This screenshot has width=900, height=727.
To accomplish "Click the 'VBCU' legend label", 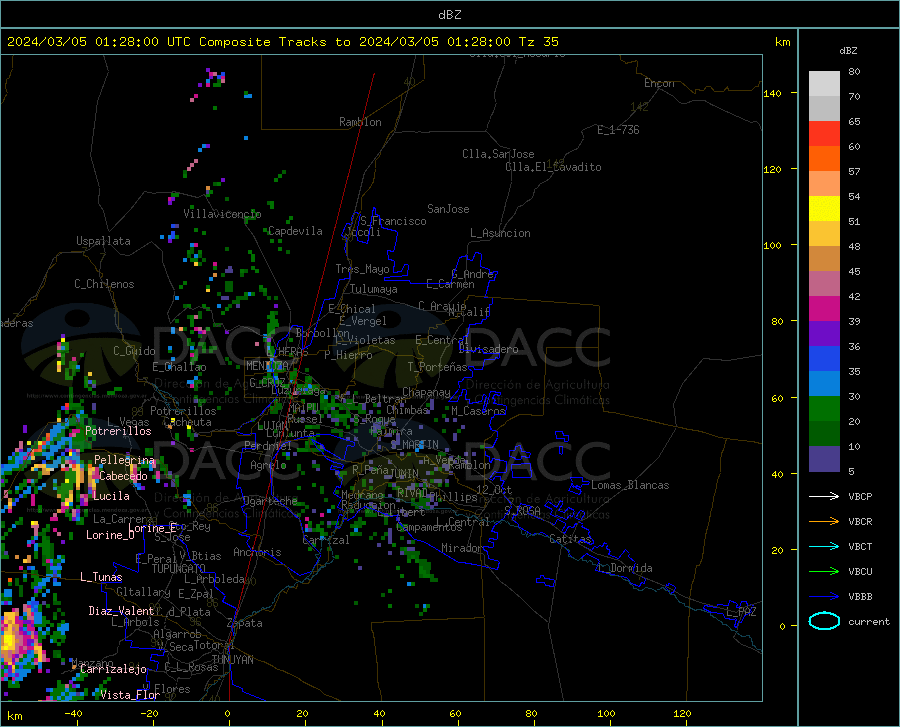I will pyautogui.click(x=860, y=572).
